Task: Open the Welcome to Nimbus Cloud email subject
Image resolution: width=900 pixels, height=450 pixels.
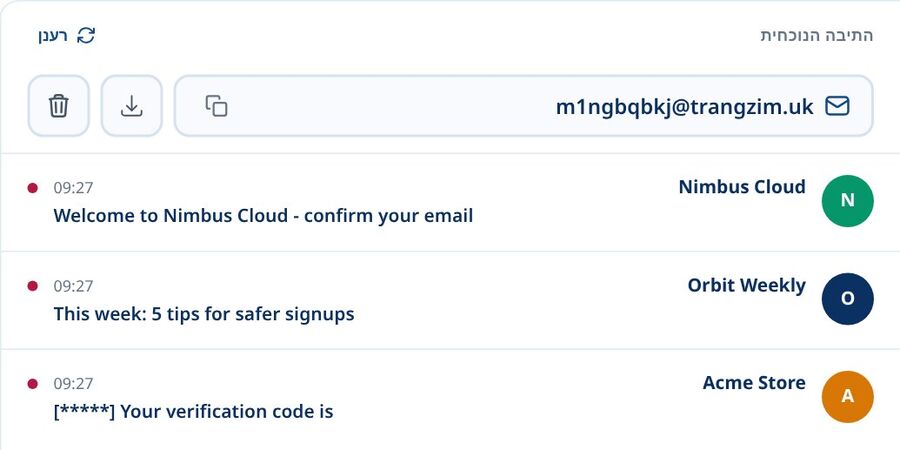Action: pos(263,216)
